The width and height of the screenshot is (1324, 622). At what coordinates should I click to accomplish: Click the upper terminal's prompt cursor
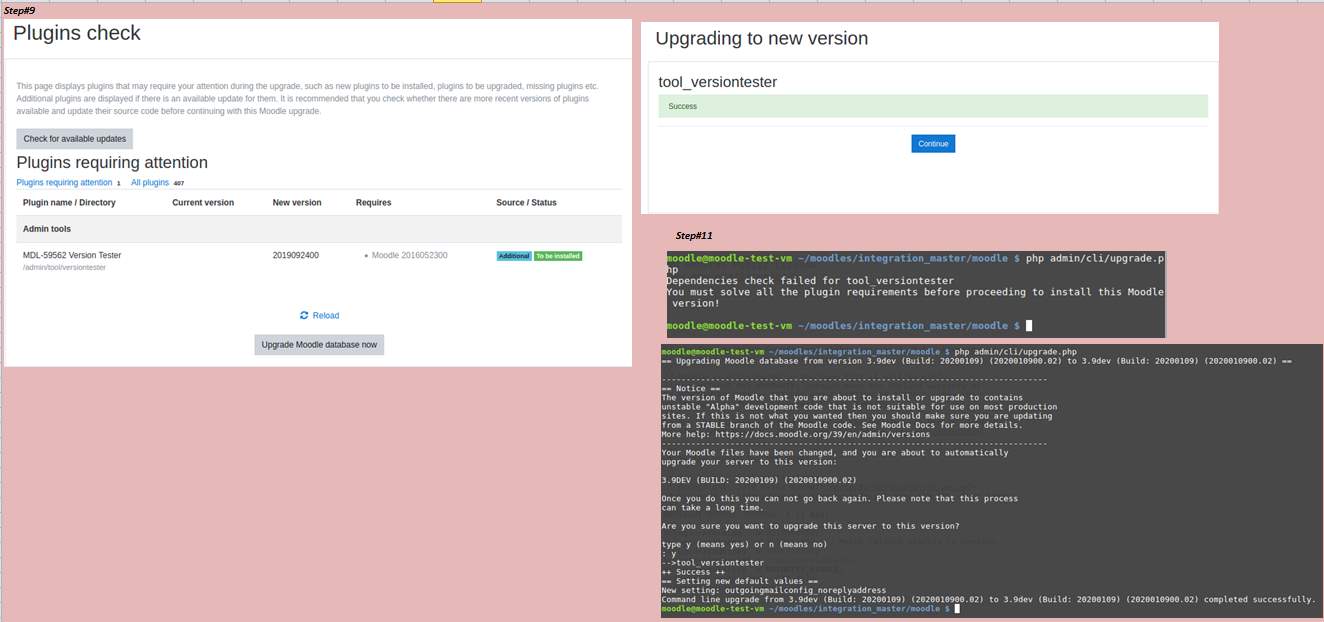[1028, 326]
